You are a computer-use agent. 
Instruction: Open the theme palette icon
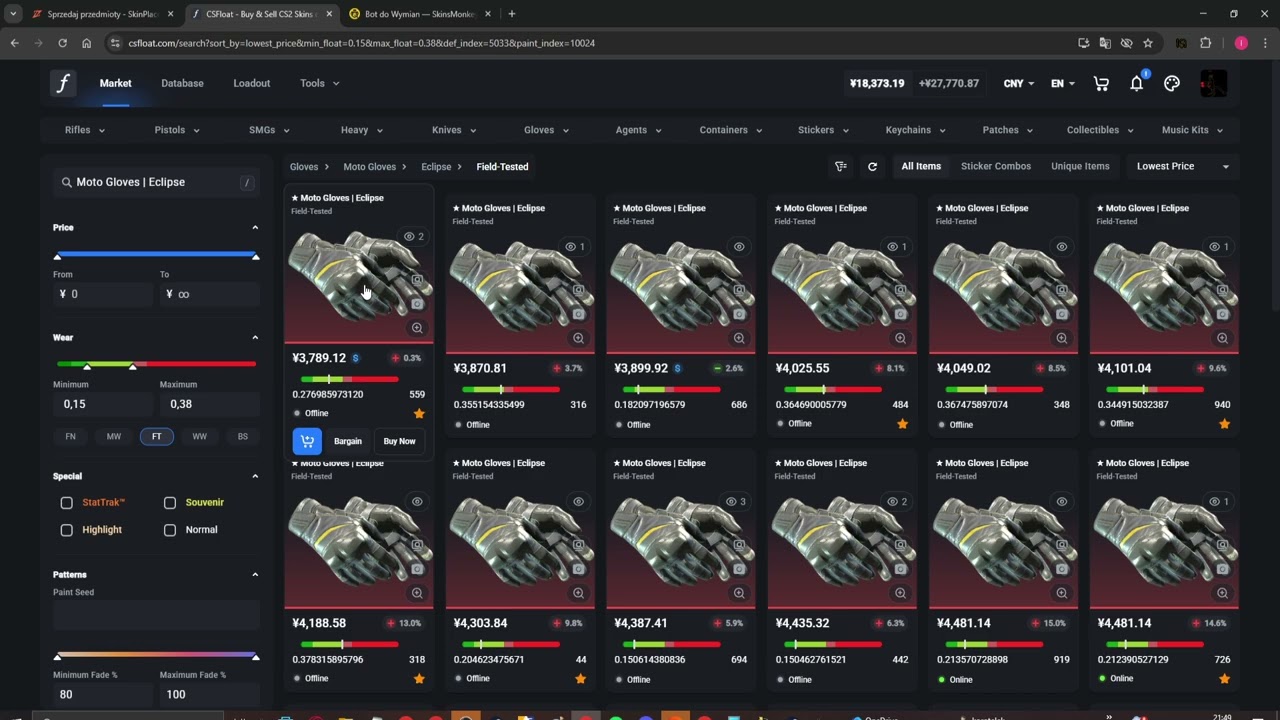coord(1172,84)
